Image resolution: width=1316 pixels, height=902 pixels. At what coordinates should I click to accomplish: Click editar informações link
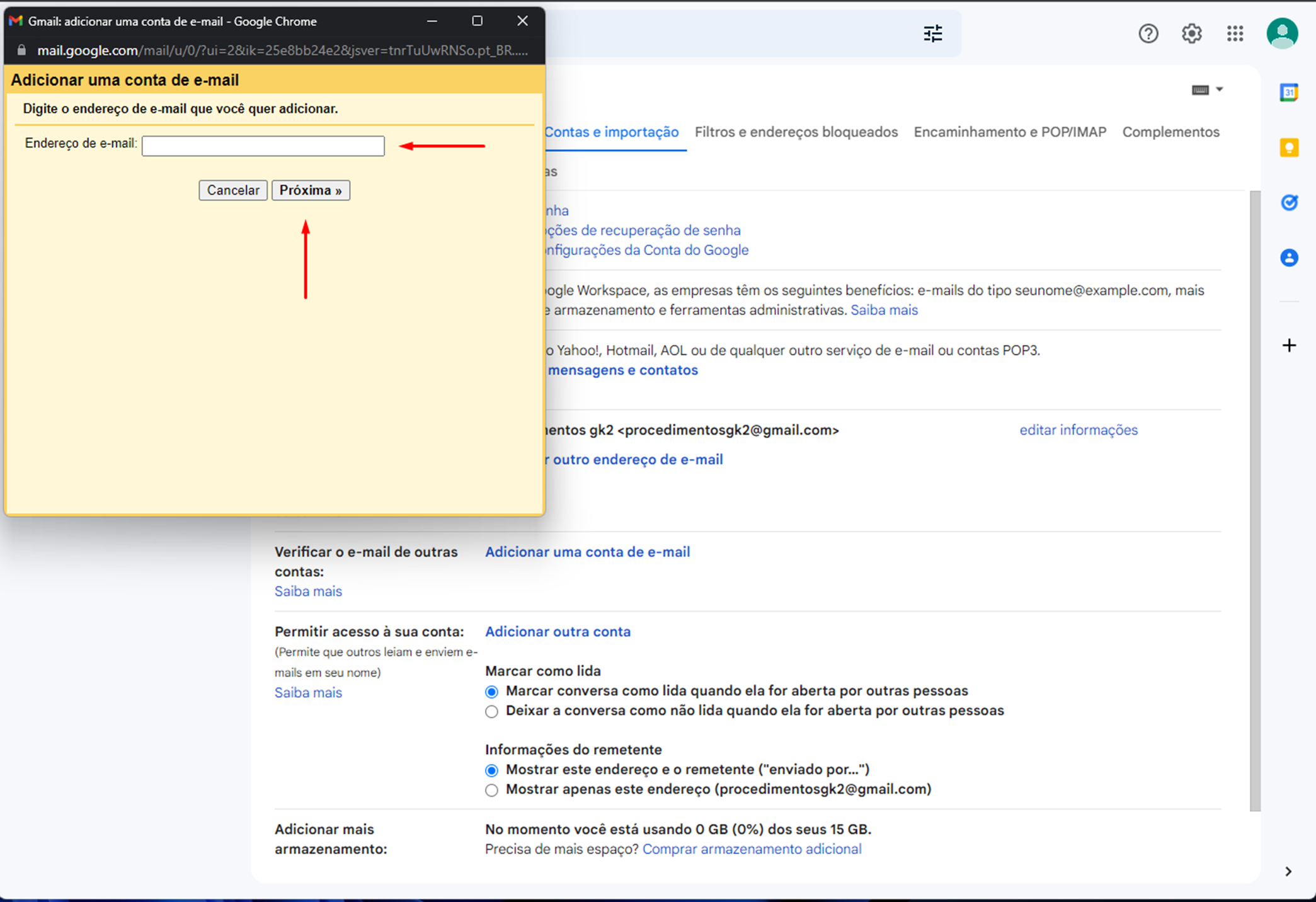(1079, 430)
